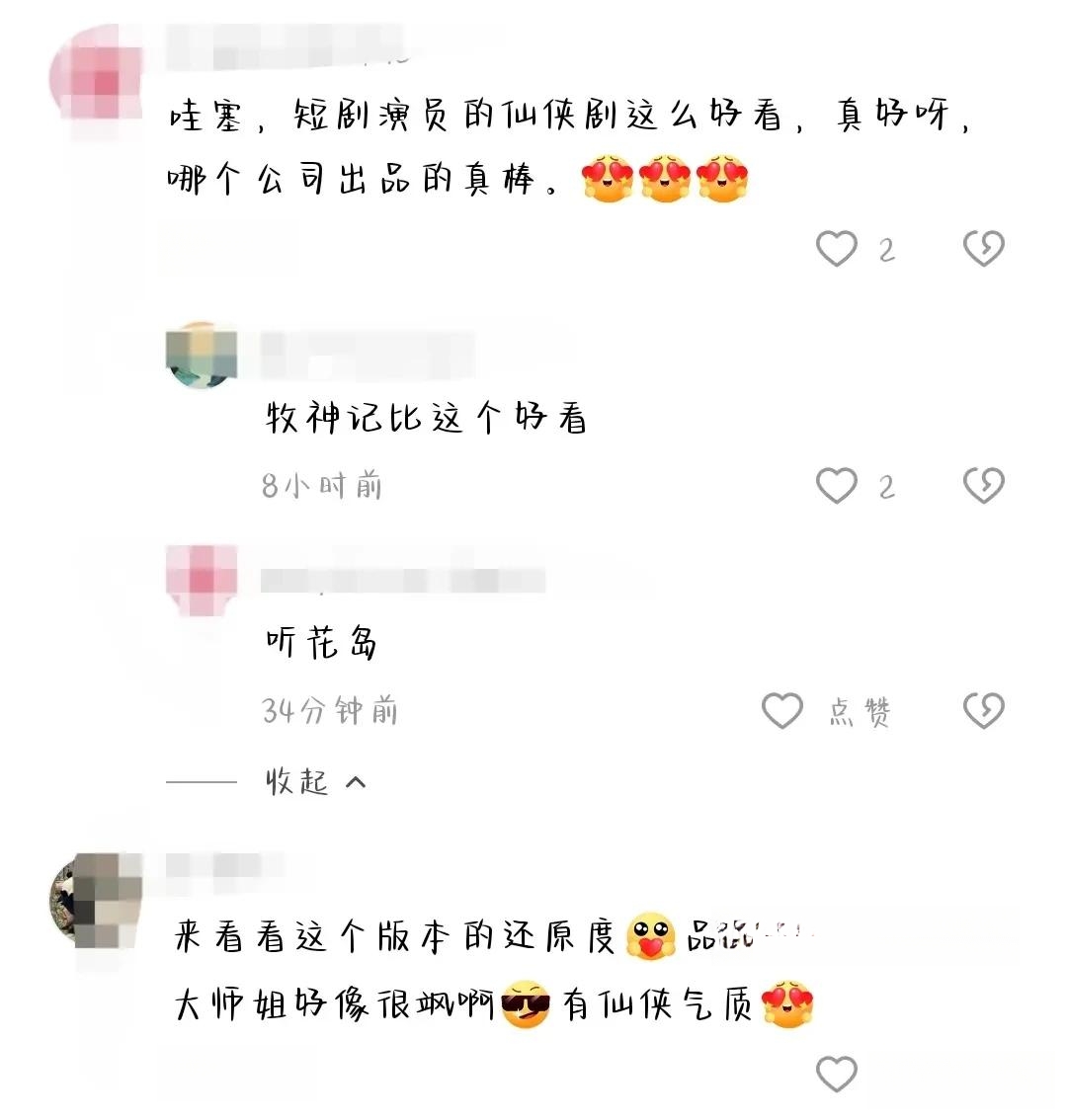Open username above 牧神记 reply
This screenshot has width=1067, height=1120.
click(x=368, y=355)
